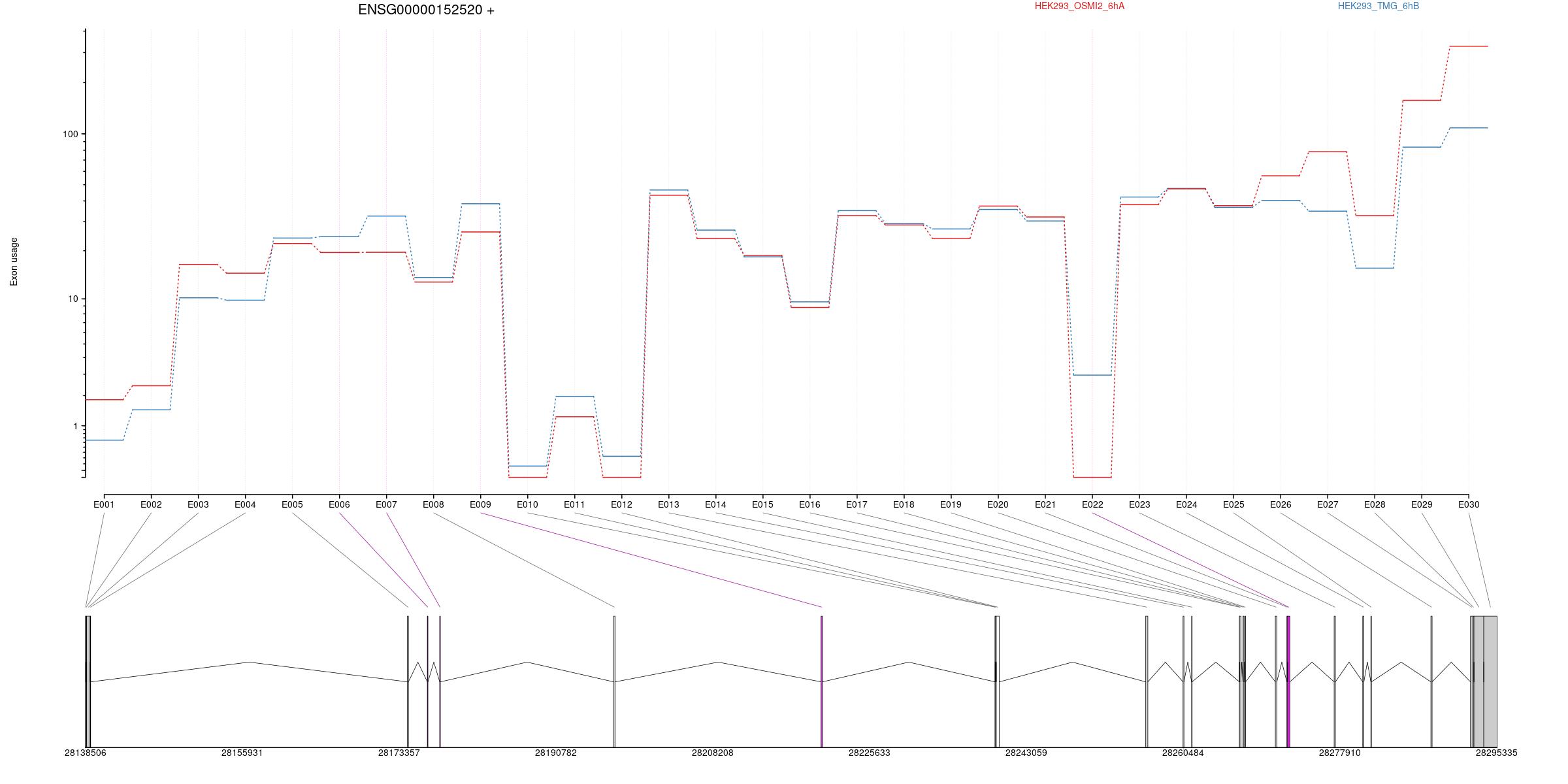Select the HEK293_TMG_6hB legend label
1568x784 pixels.
coord(1379,6)
